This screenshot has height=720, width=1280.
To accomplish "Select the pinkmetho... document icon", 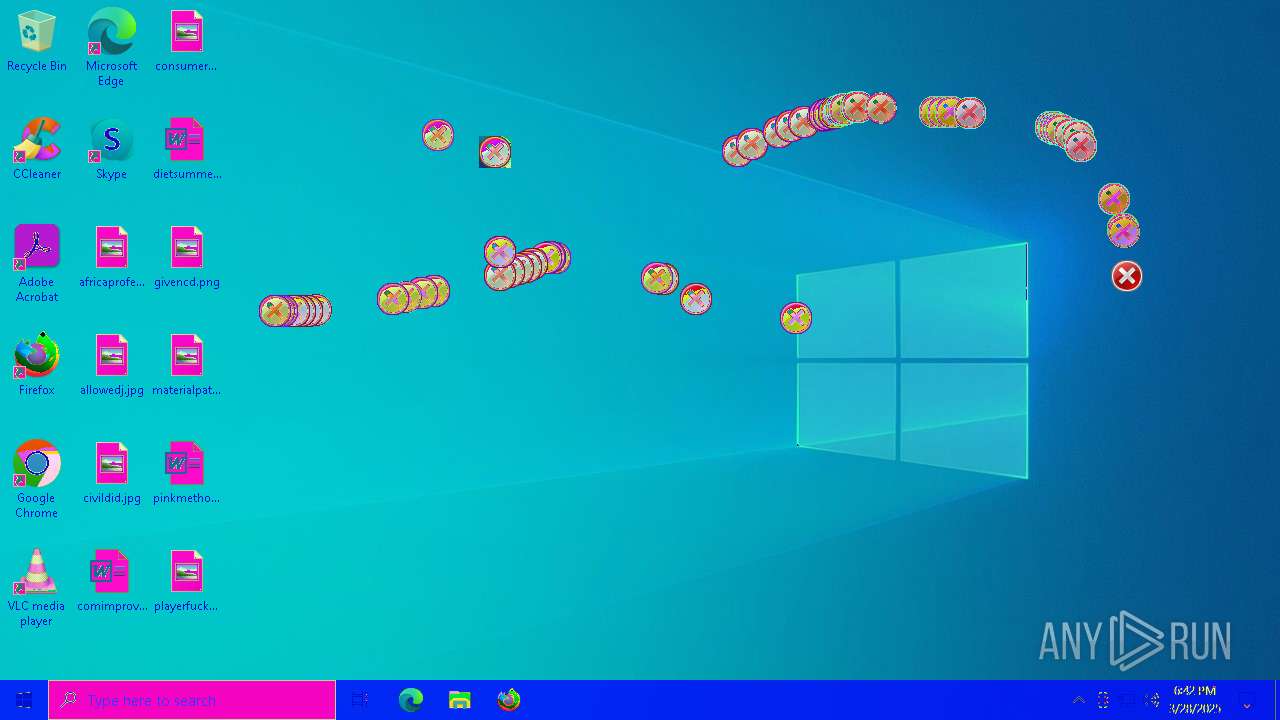I will [186, 474].
